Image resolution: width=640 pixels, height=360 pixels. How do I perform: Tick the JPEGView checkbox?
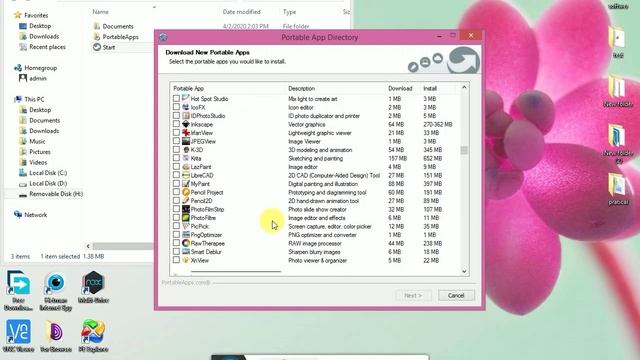coord(176,141)
